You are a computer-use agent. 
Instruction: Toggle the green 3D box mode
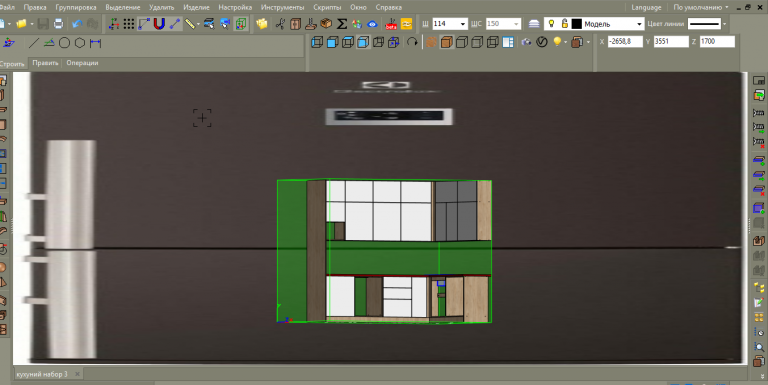click(x=240, y=24)
